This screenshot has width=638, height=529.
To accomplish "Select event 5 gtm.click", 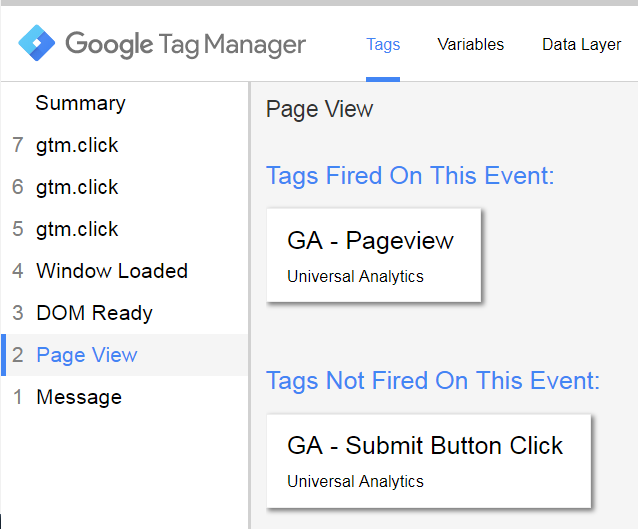I will click(x=77, y=229).
